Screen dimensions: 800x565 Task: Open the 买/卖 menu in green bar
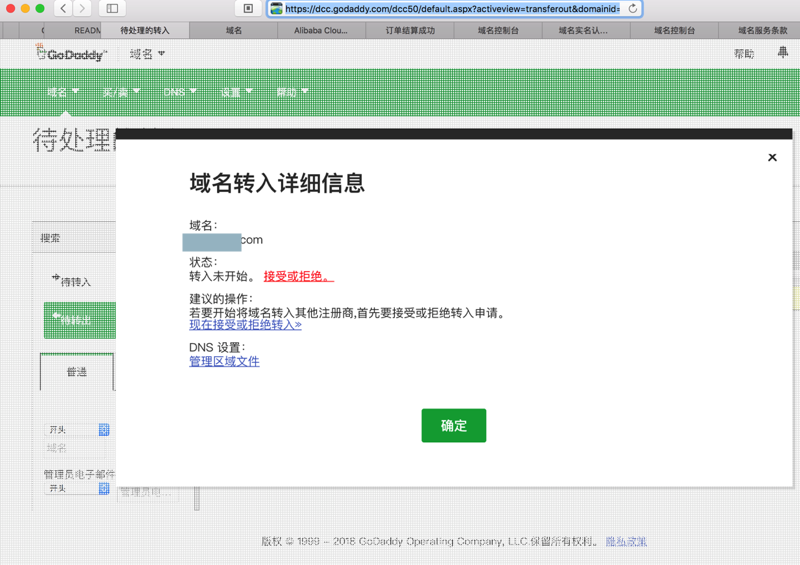121,92
